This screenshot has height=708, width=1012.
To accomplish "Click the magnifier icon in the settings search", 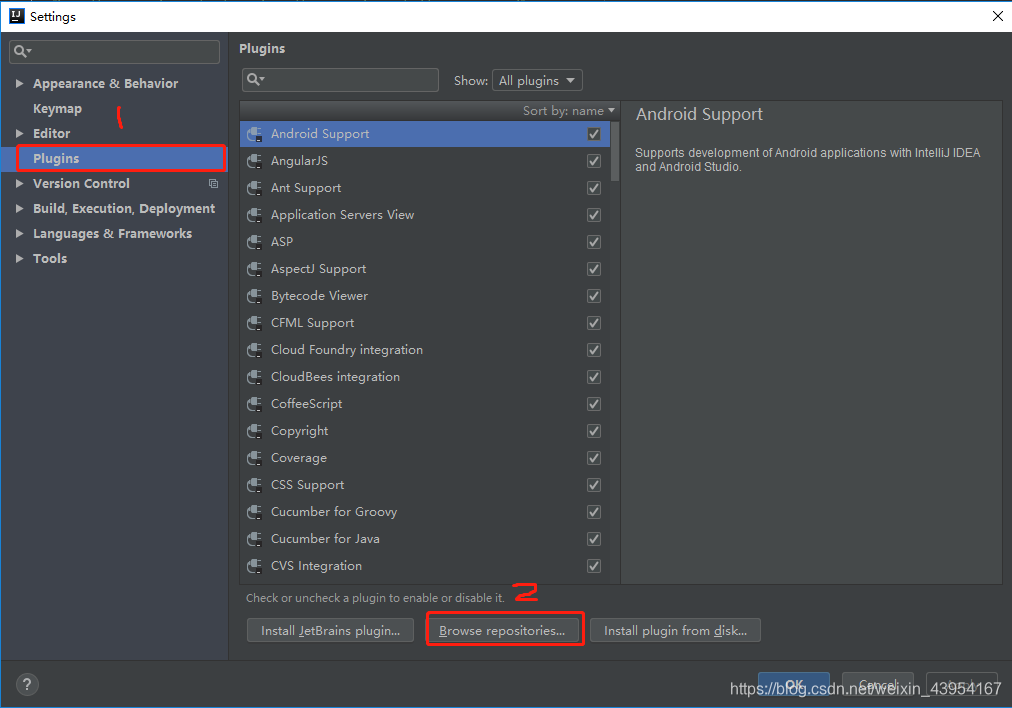I will pyautogui.click(x=22, y=51).
